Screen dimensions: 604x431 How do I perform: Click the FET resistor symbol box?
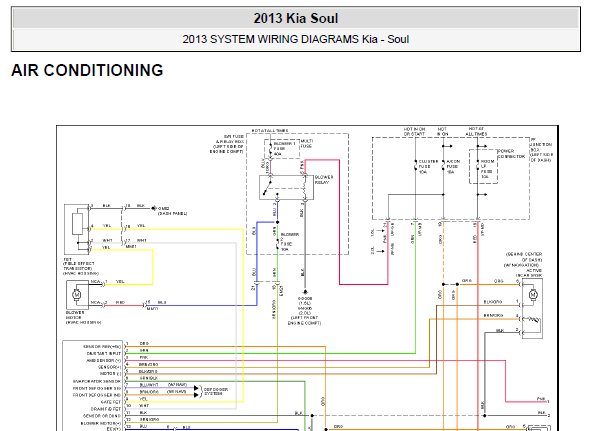77,224
